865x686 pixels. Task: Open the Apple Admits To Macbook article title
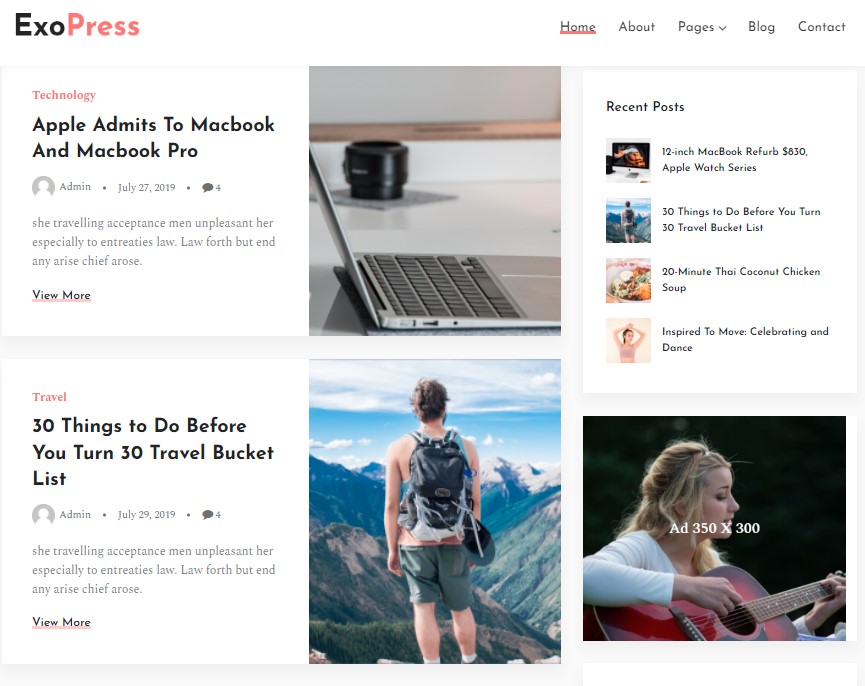[153, 137]
